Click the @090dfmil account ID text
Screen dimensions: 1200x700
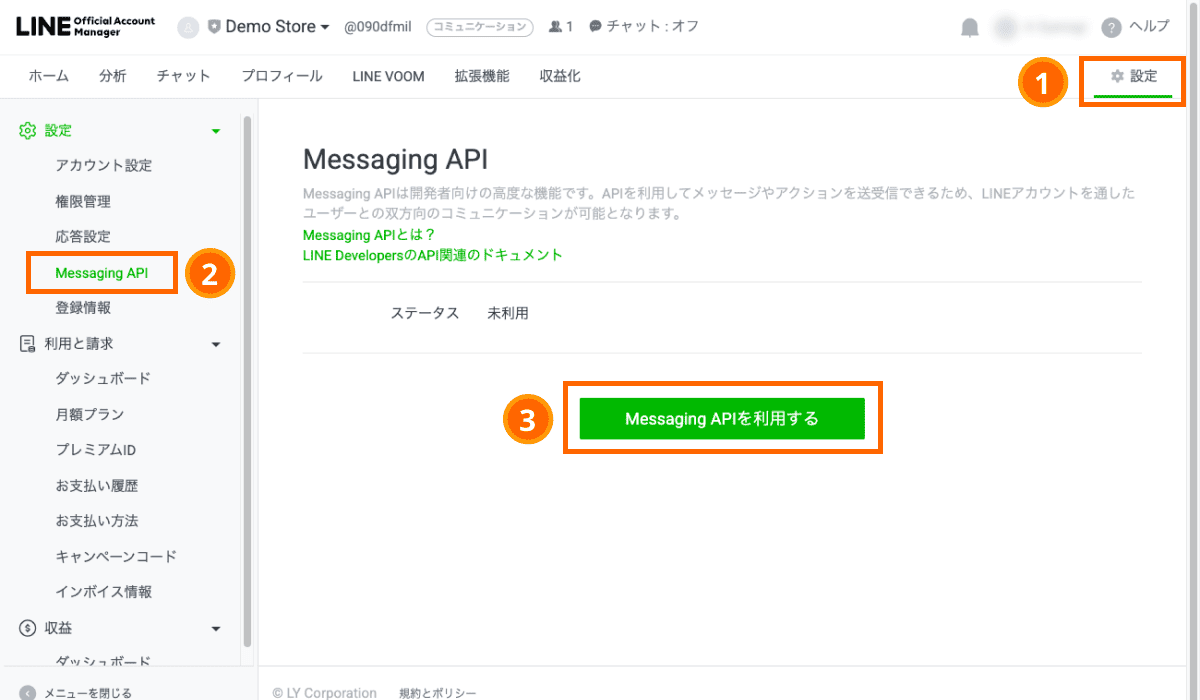coord(378,27)
